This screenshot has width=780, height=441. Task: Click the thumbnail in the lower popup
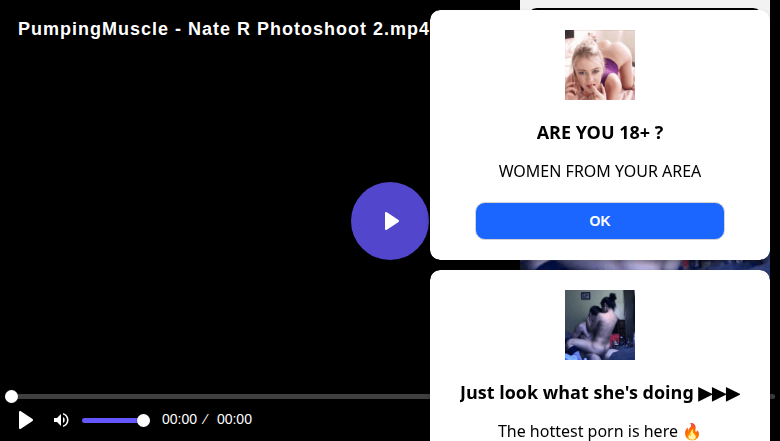[x=600, y=325]
